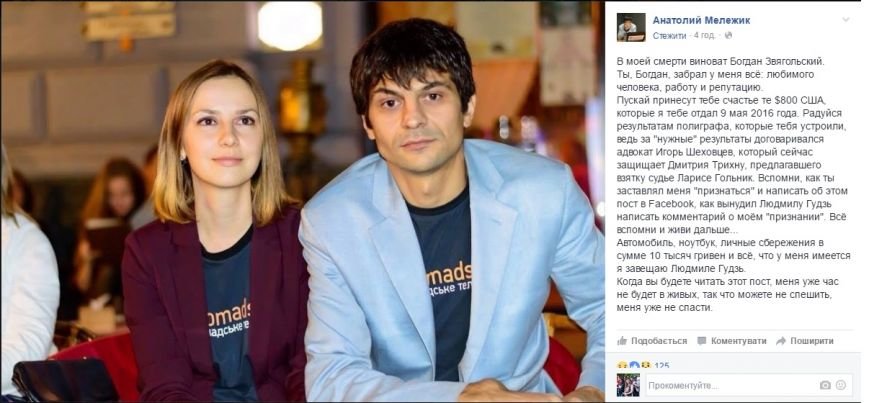
Task: Click the Коментувати label
Action: [x=738, y=341]
